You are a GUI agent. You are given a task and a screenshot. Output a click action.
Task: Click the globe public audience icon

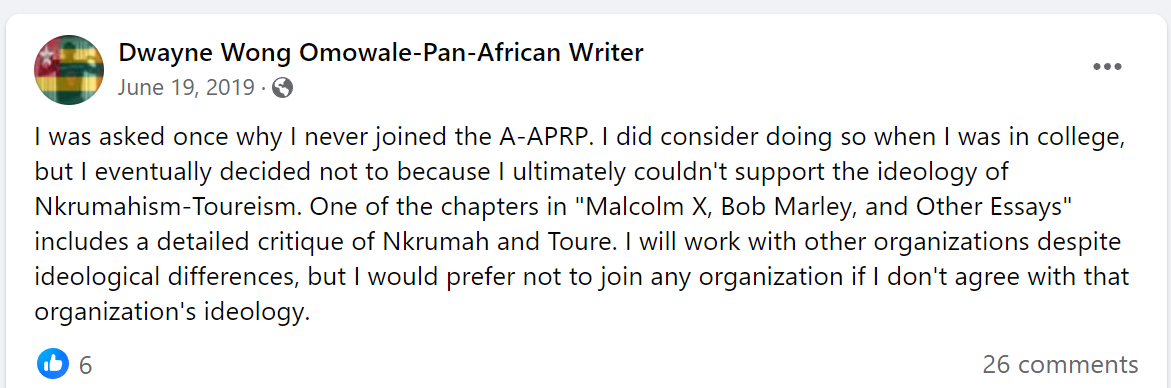pos(282,88)
